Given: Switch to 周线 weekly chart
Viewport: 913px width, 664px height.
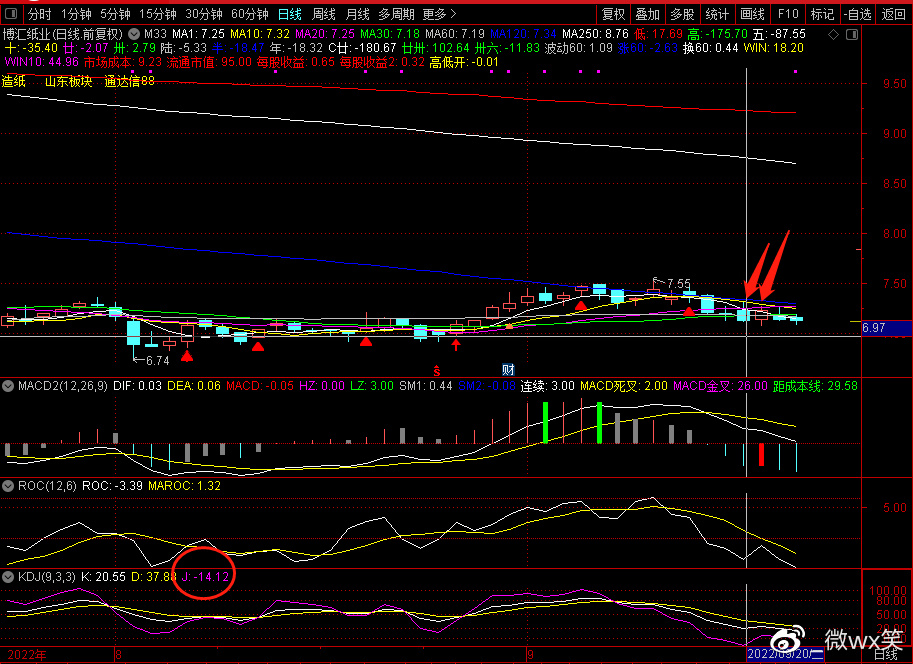Looking at the screenshot, I should pos(323,14).
